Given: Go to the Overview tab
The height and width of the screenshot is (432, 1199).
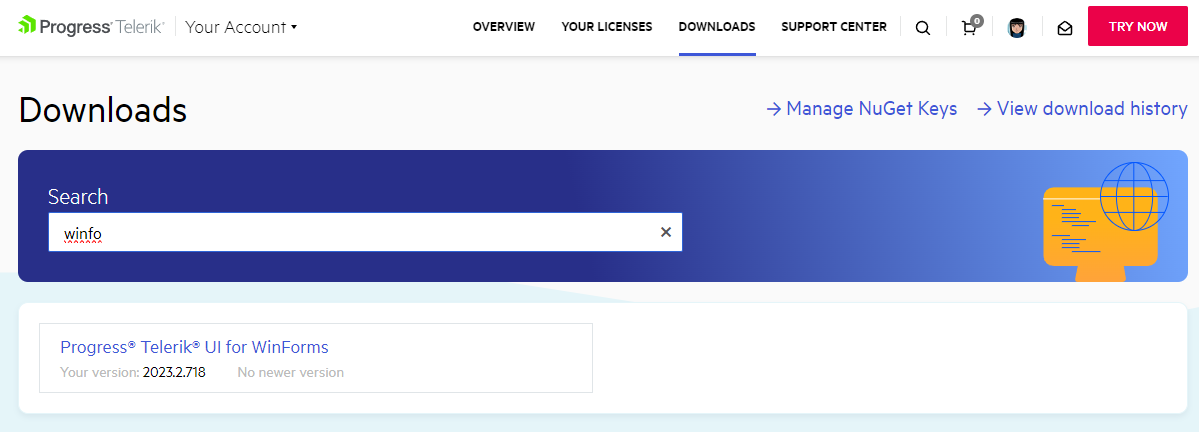Looking at the screenshot, I should click(504, 27).
